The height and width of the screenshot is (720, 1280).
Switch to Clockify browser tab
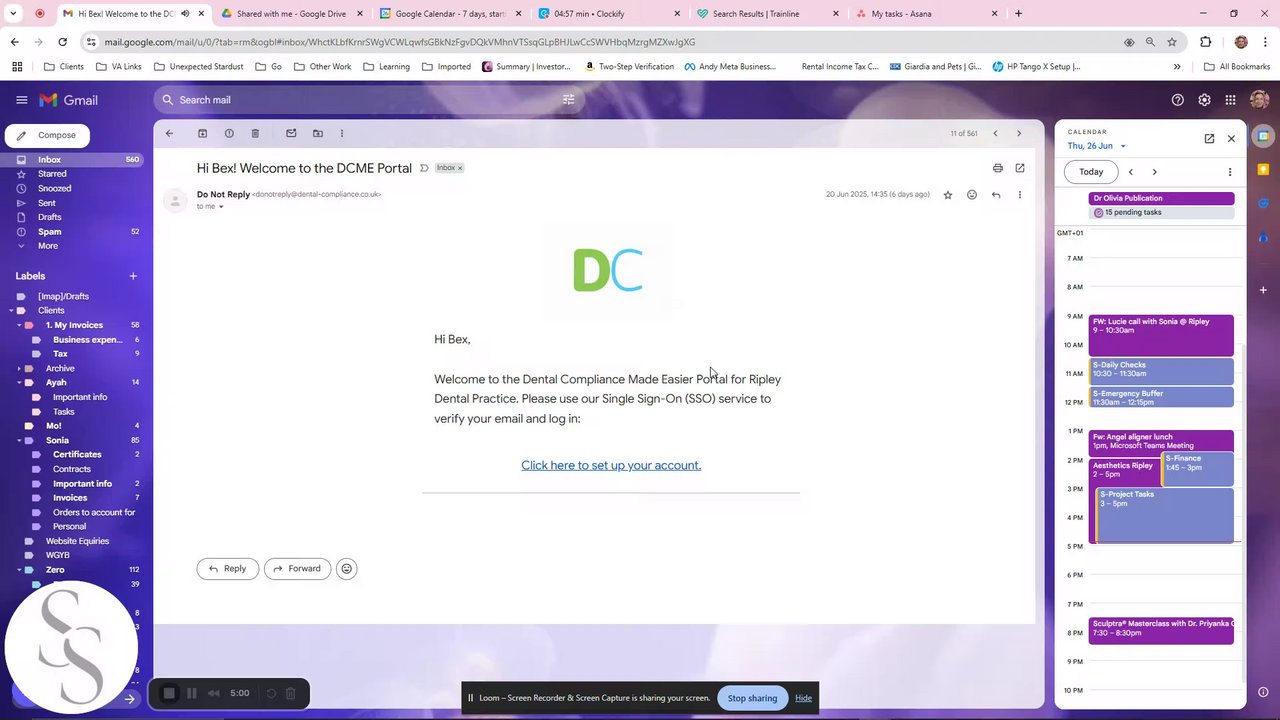click(610, 14)
